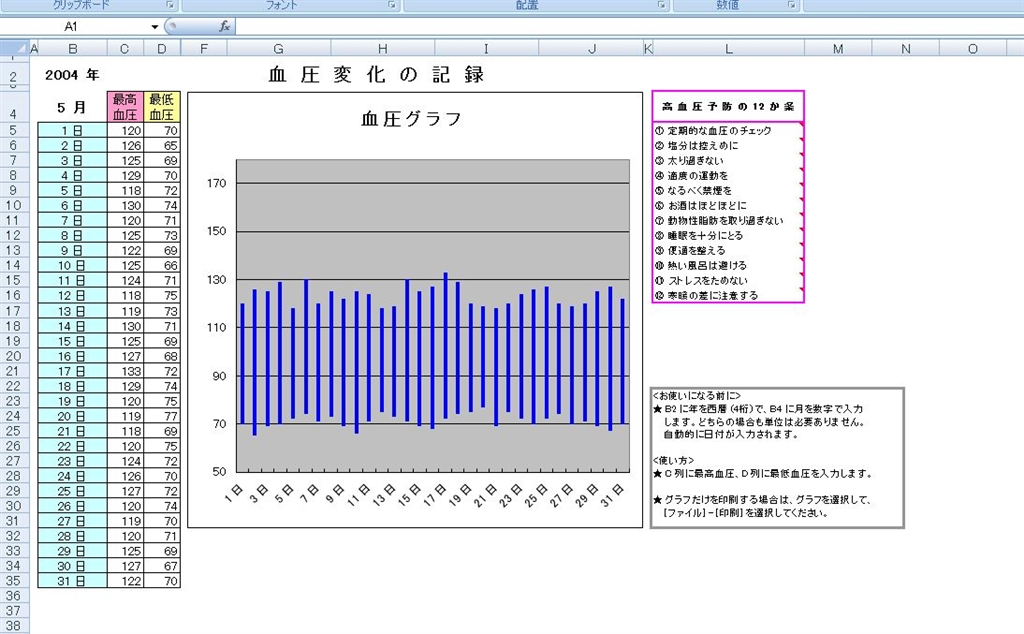1024x634 pixels.
Task: Open the クリップボード group dialog launcher
Action: tap(170, 5)
